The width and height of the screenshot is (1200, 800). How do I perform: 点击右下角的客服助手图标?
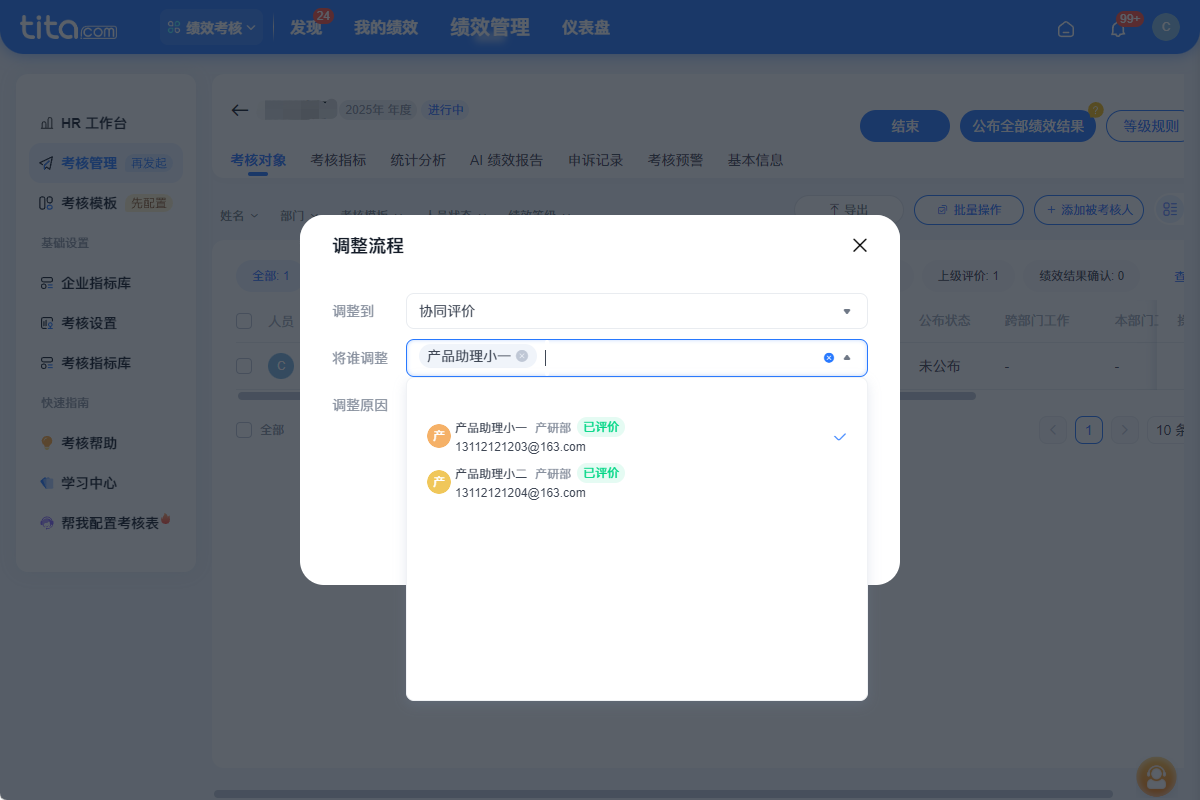[x=1156, y=777]
